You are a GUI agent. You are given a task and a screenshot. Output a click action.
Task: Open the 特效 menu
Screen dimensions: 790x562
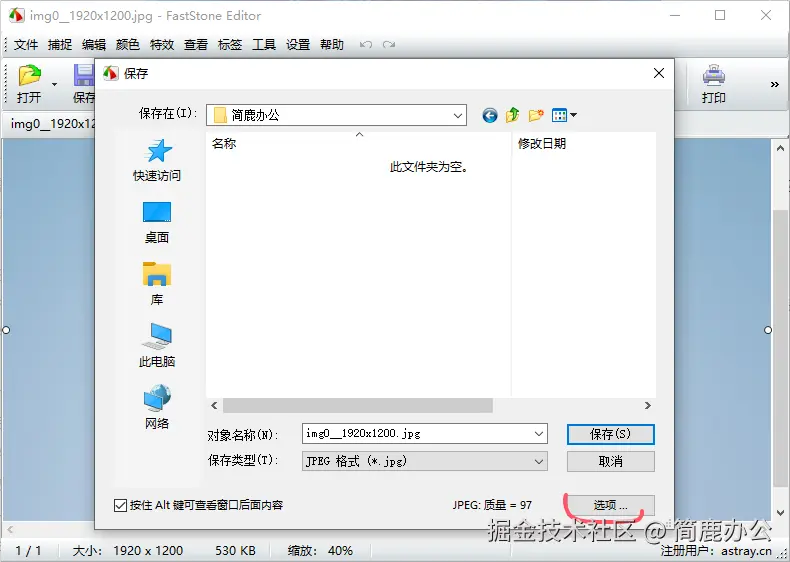(x=162, y=45)
